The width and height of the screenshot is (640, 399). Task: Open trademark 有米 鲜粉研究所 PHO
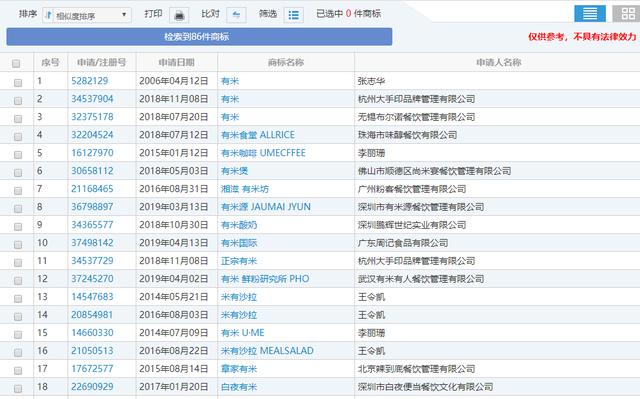tap(265, 279)
